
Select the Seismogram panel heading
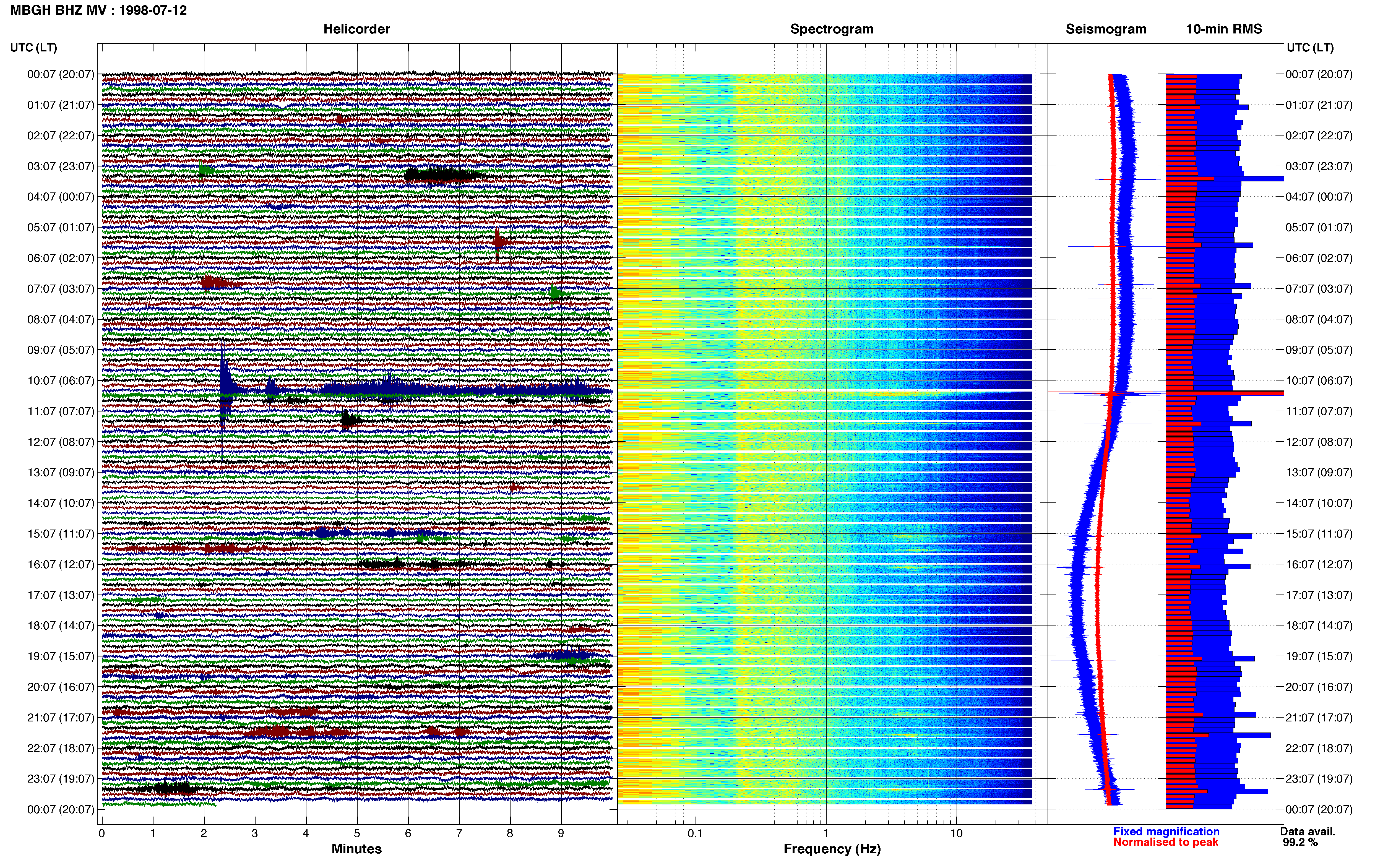pos(1106,29)
